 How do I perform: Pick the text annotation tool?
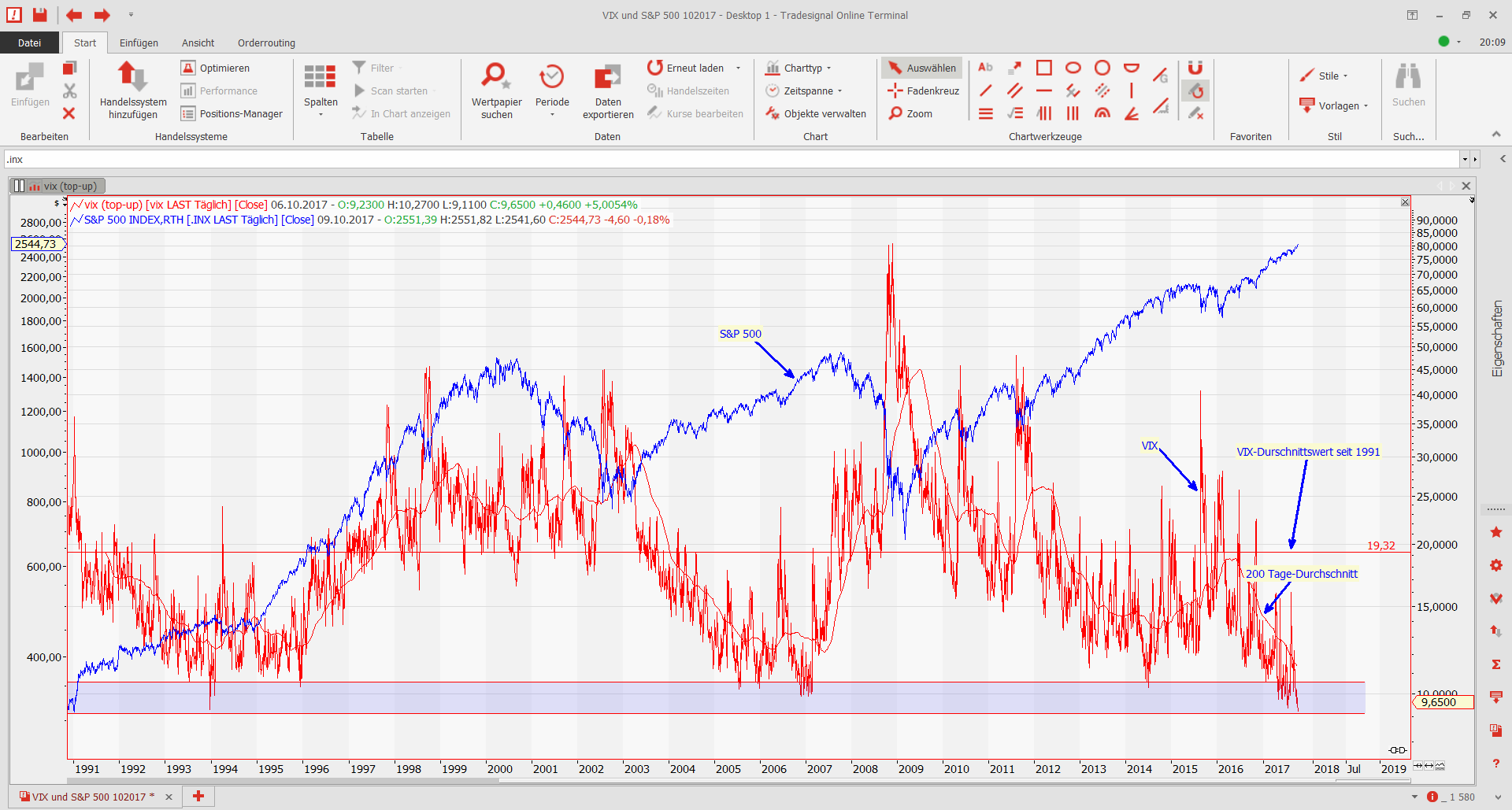985,68
